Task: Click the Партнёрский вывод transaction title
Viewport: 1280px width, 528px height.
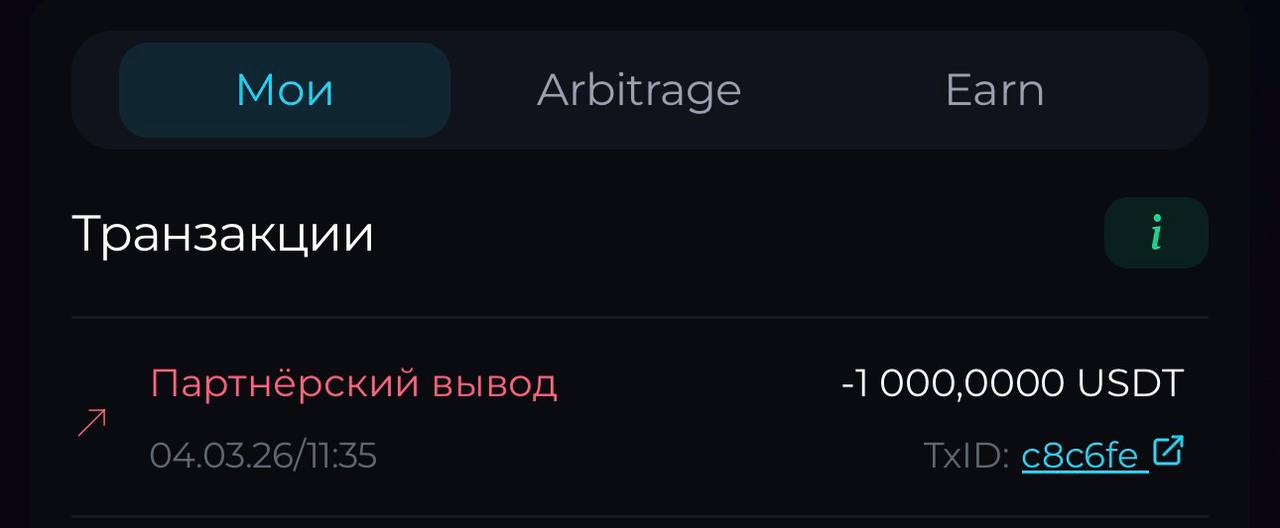Action: [x=354, y=383]
